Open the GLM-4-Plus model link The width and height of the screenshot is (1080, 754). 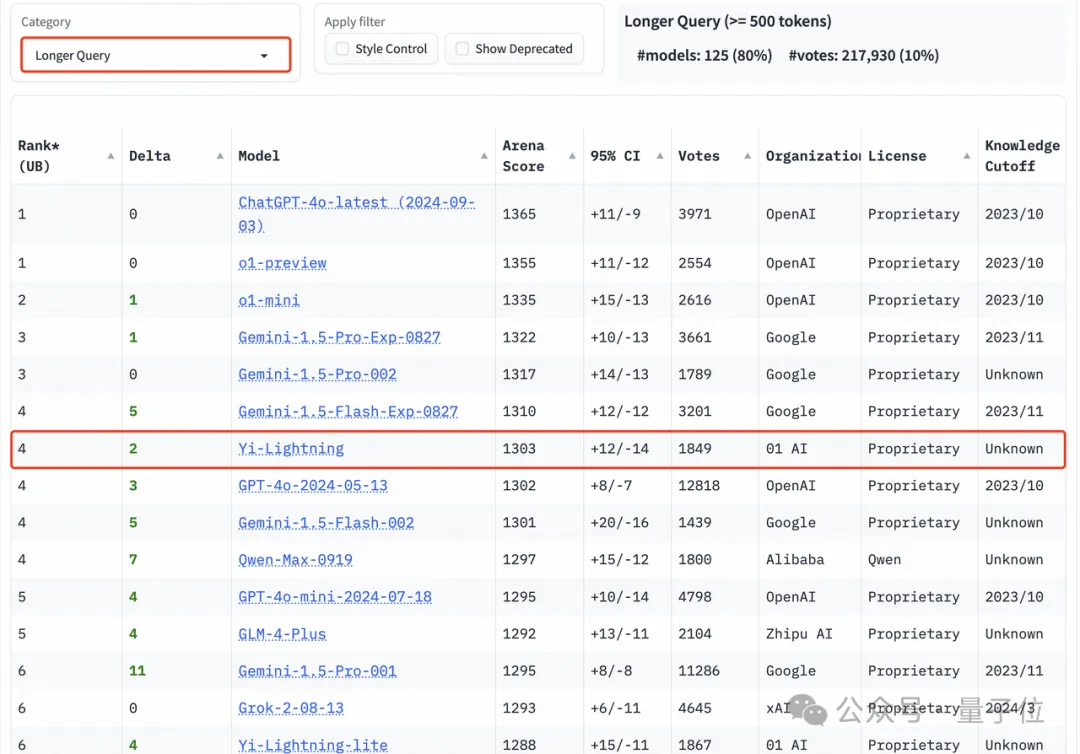282,634
